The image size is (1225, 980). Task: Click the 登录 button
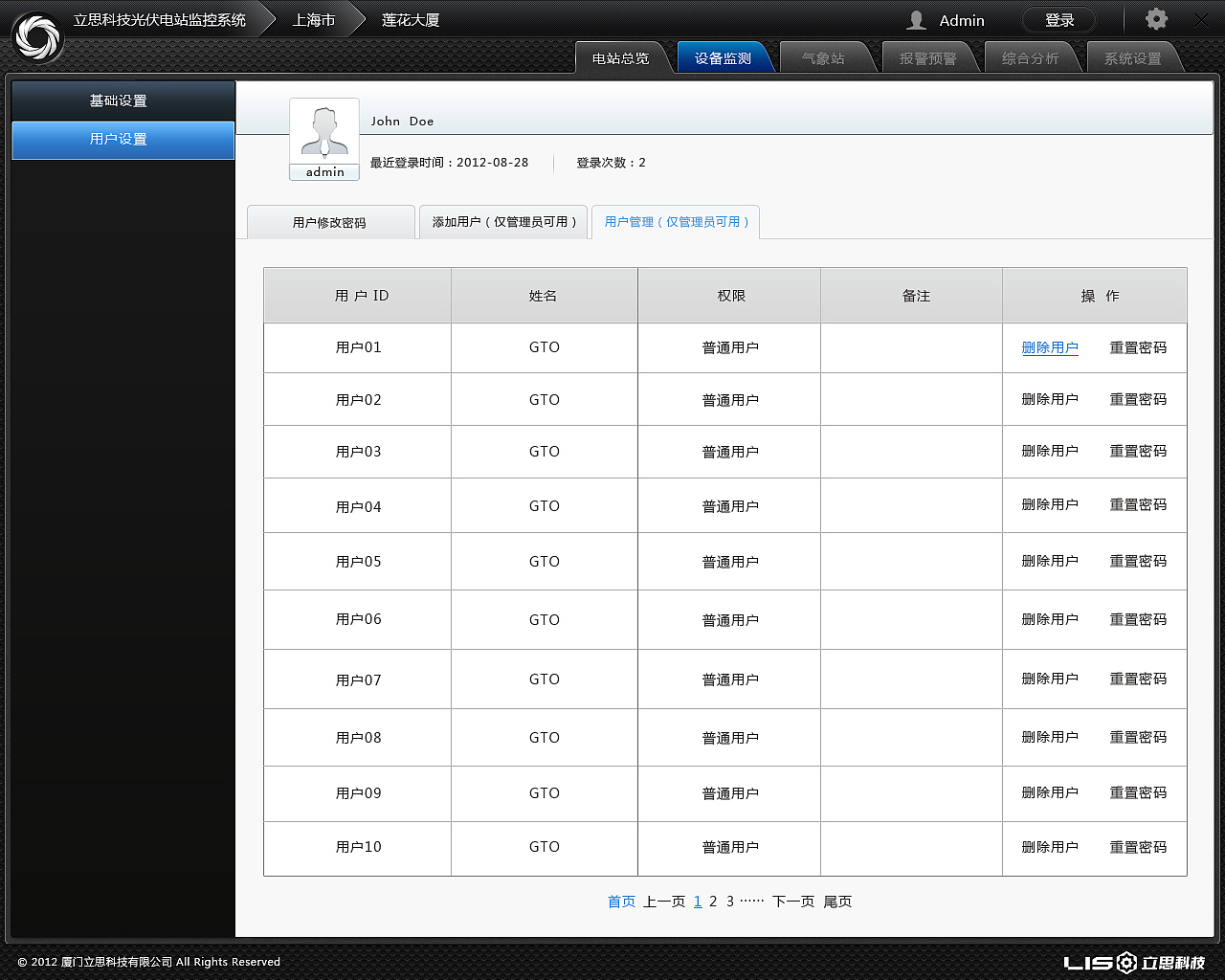click(1058, 19)
